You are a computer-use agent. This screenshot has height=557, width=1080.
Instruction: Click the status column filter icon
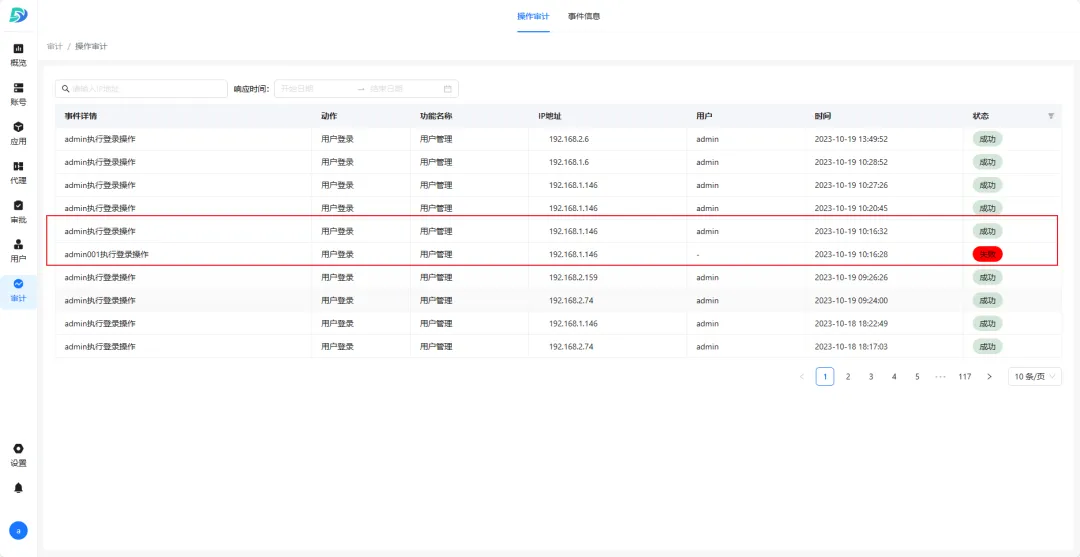[1050, 116]
